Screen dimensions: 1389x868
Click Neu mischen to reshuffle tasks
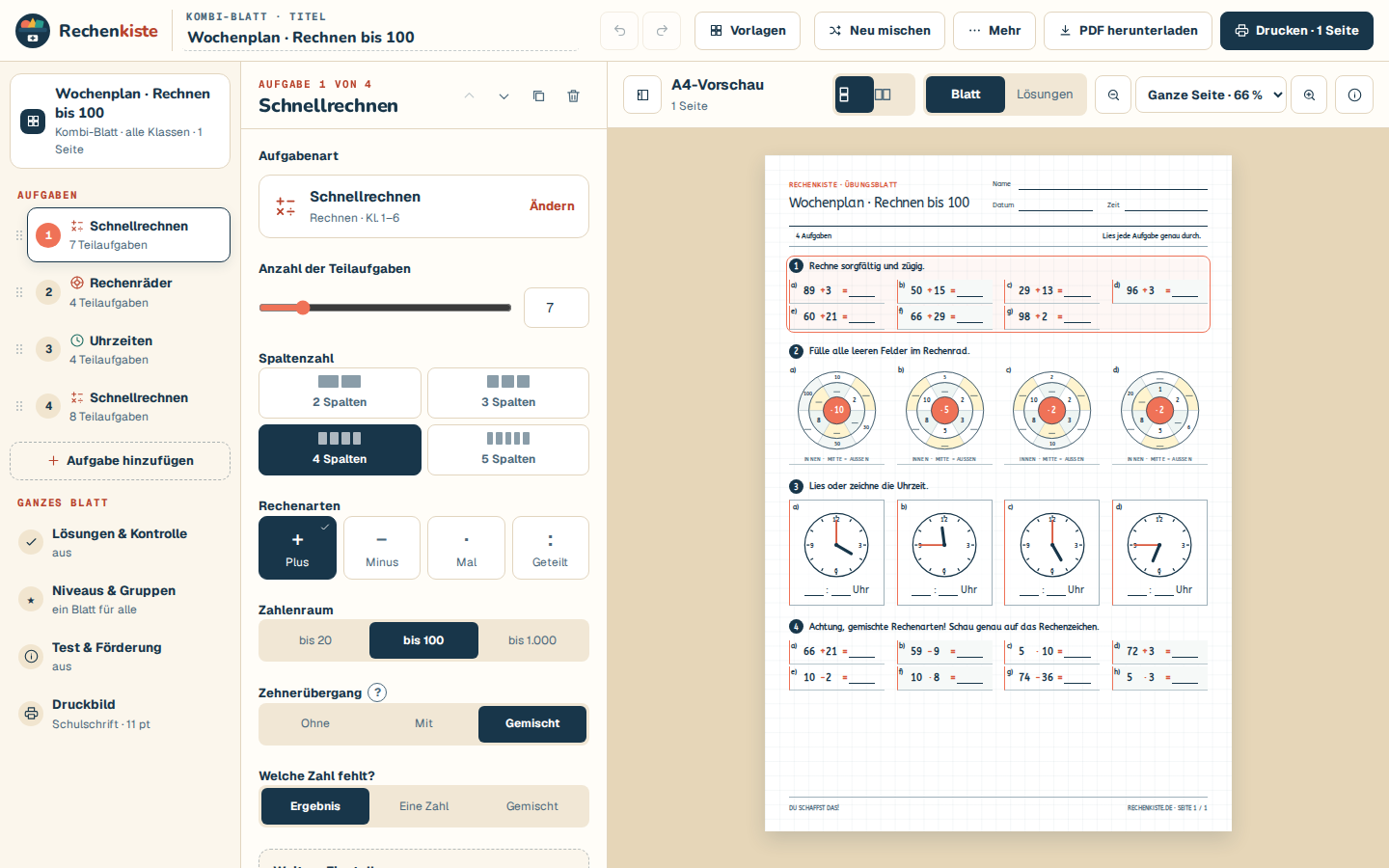879,31
